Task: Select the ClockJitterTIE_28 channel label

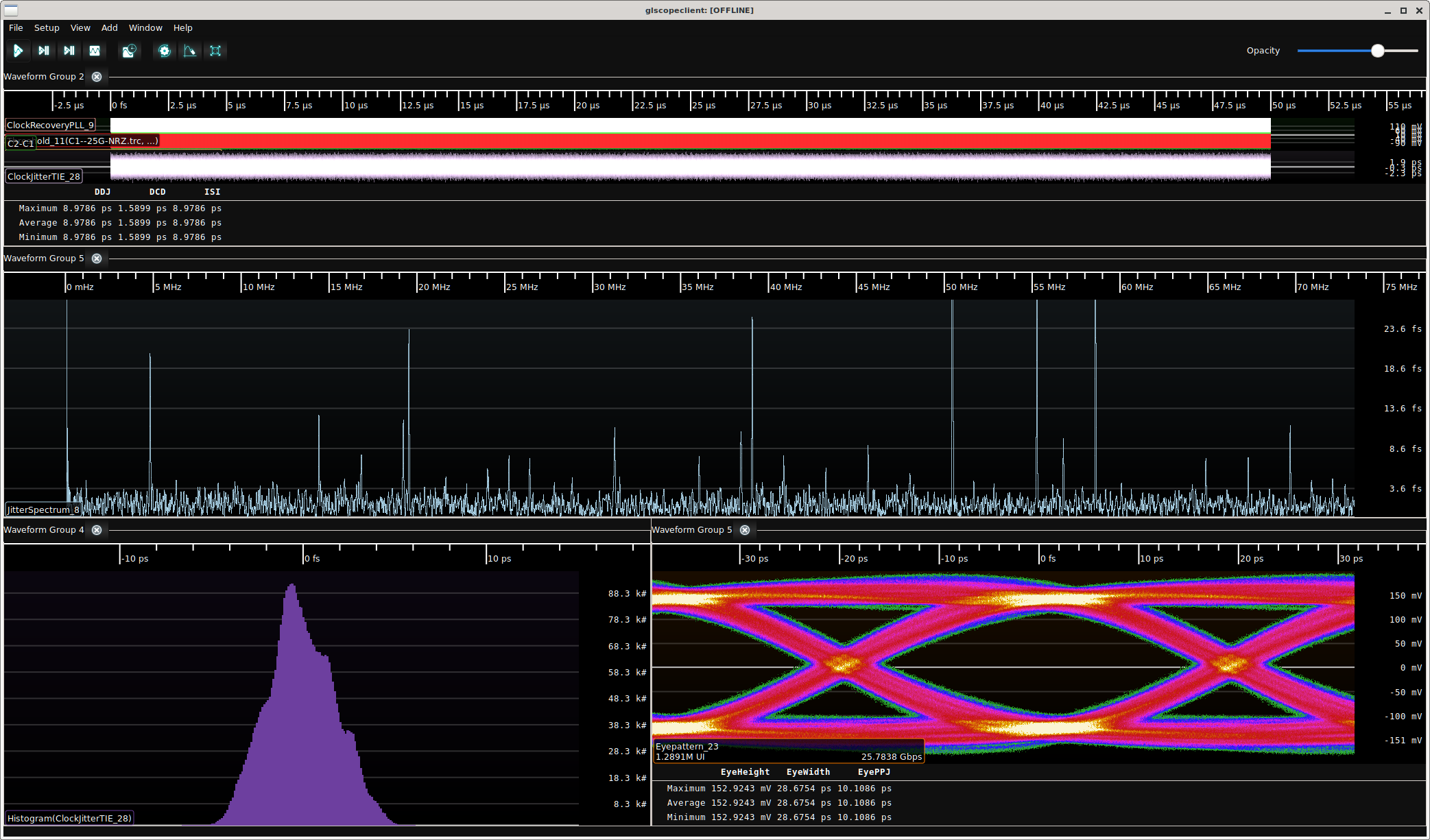Action: [44, 176]
